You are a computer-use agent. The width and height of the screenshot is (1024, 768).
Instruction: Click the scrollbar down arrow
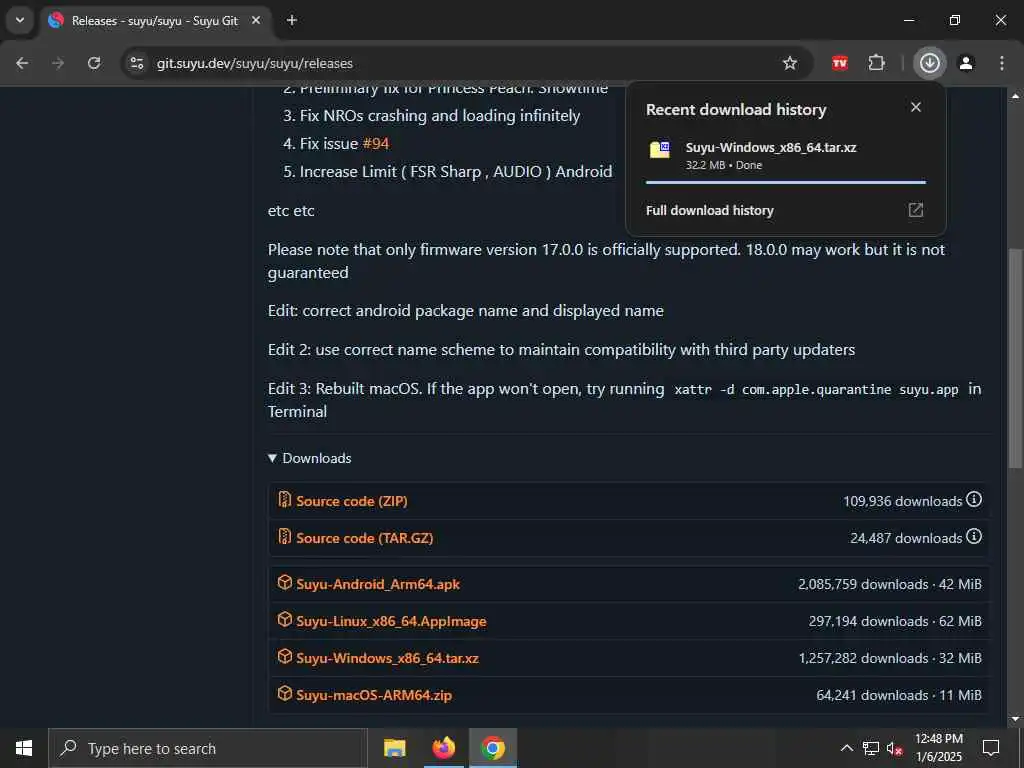1015,719
